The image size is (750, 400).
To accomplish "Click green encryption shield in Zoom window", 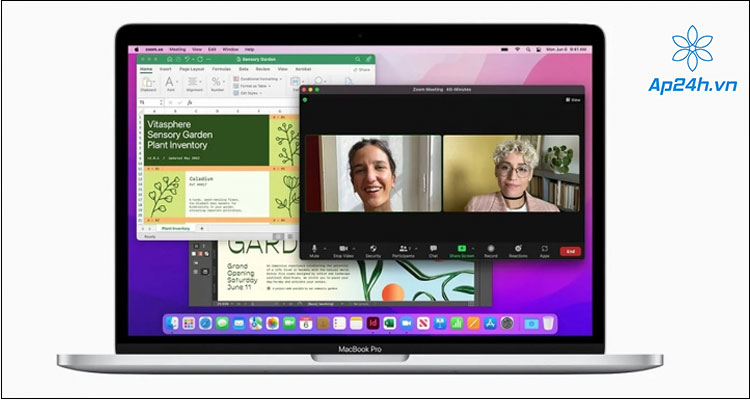I will click(x=305, y=100).
